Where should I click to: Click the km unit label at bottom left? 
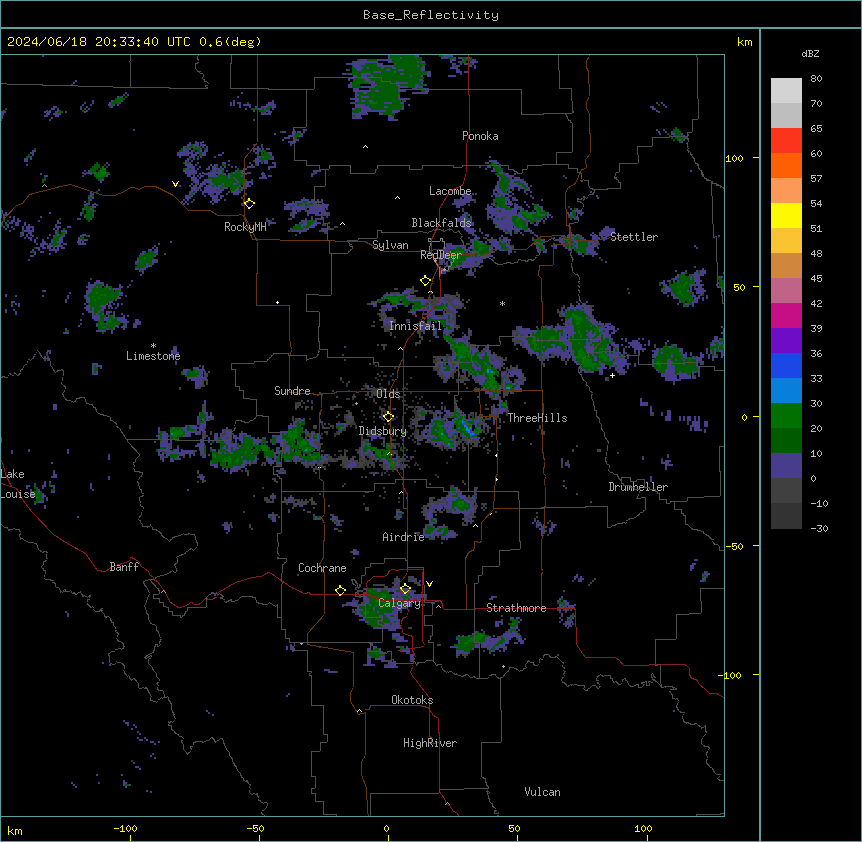coord(15,831)
